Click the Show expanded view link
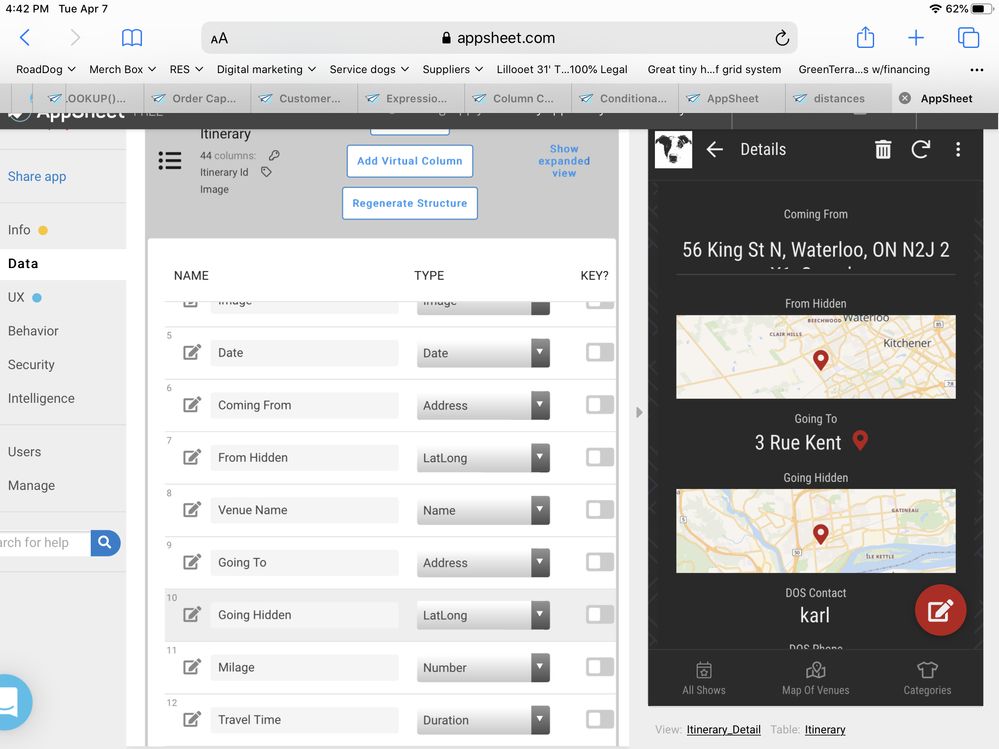This screenshot has width=999, height=749. coord(564,160)
